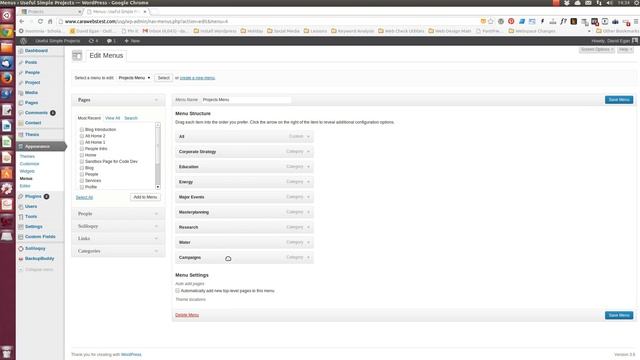Open Customize under Appearance
The image size is (640, 360).
[29, 164]
